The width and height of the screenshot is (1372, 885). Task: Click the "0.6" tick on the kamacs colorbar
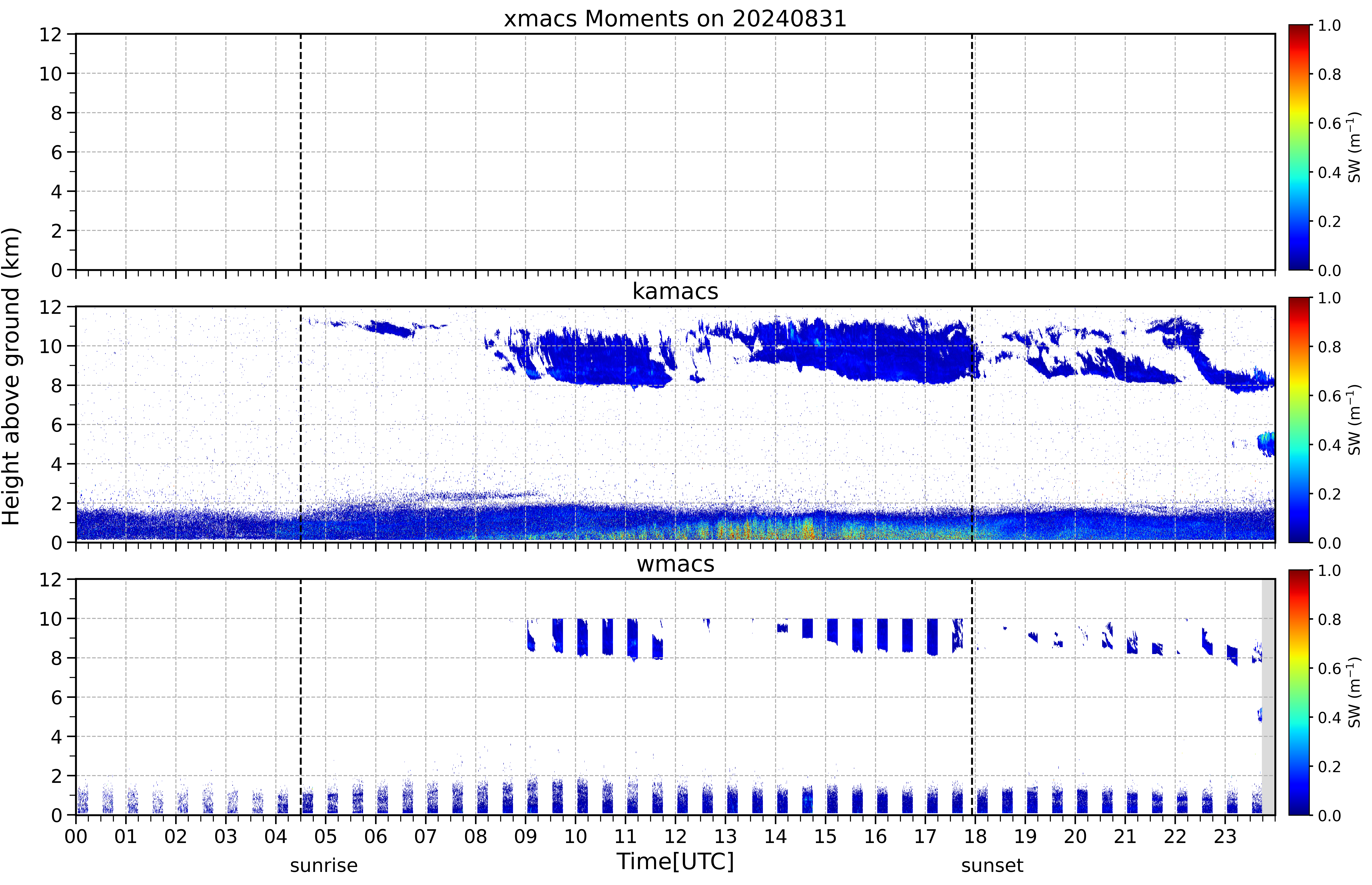1329,396
